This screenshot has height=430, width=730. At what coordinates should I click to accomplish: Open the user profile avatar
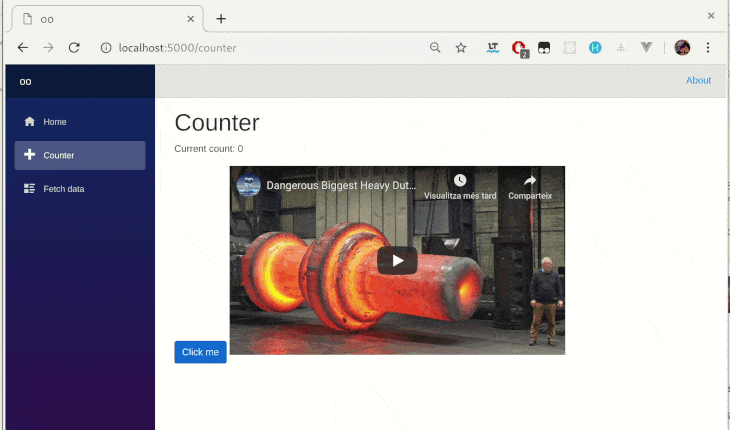tap(682, 47)
